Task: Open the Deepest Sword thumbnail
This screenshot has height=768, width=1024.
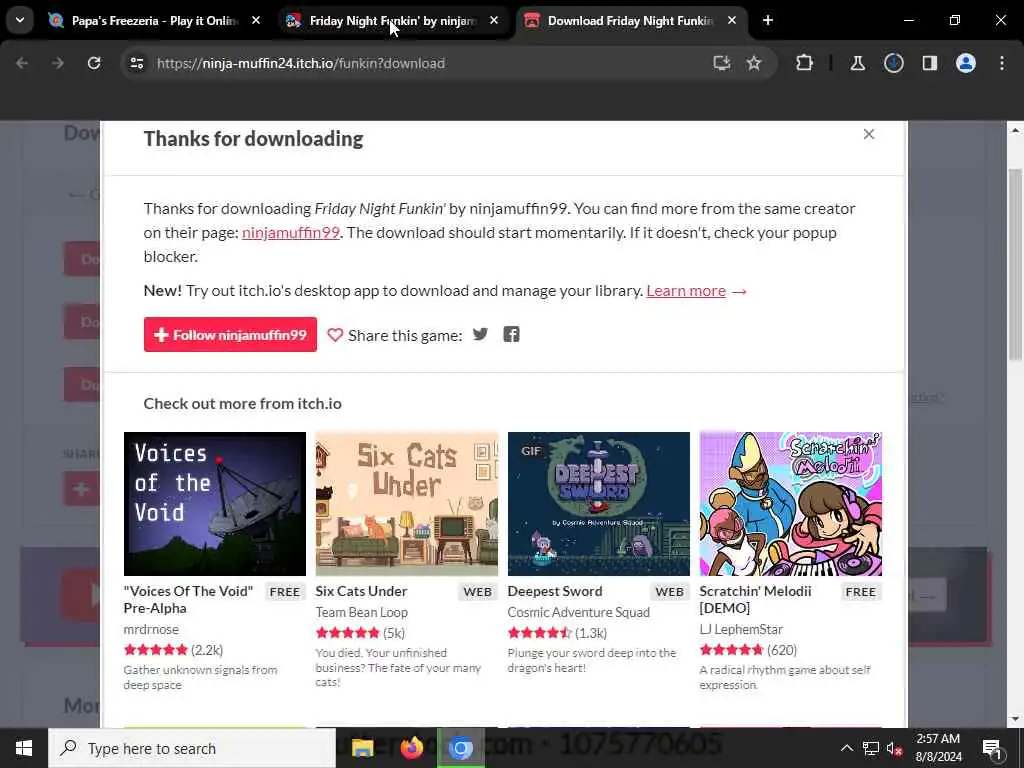Action: click(x=599, y=504)
